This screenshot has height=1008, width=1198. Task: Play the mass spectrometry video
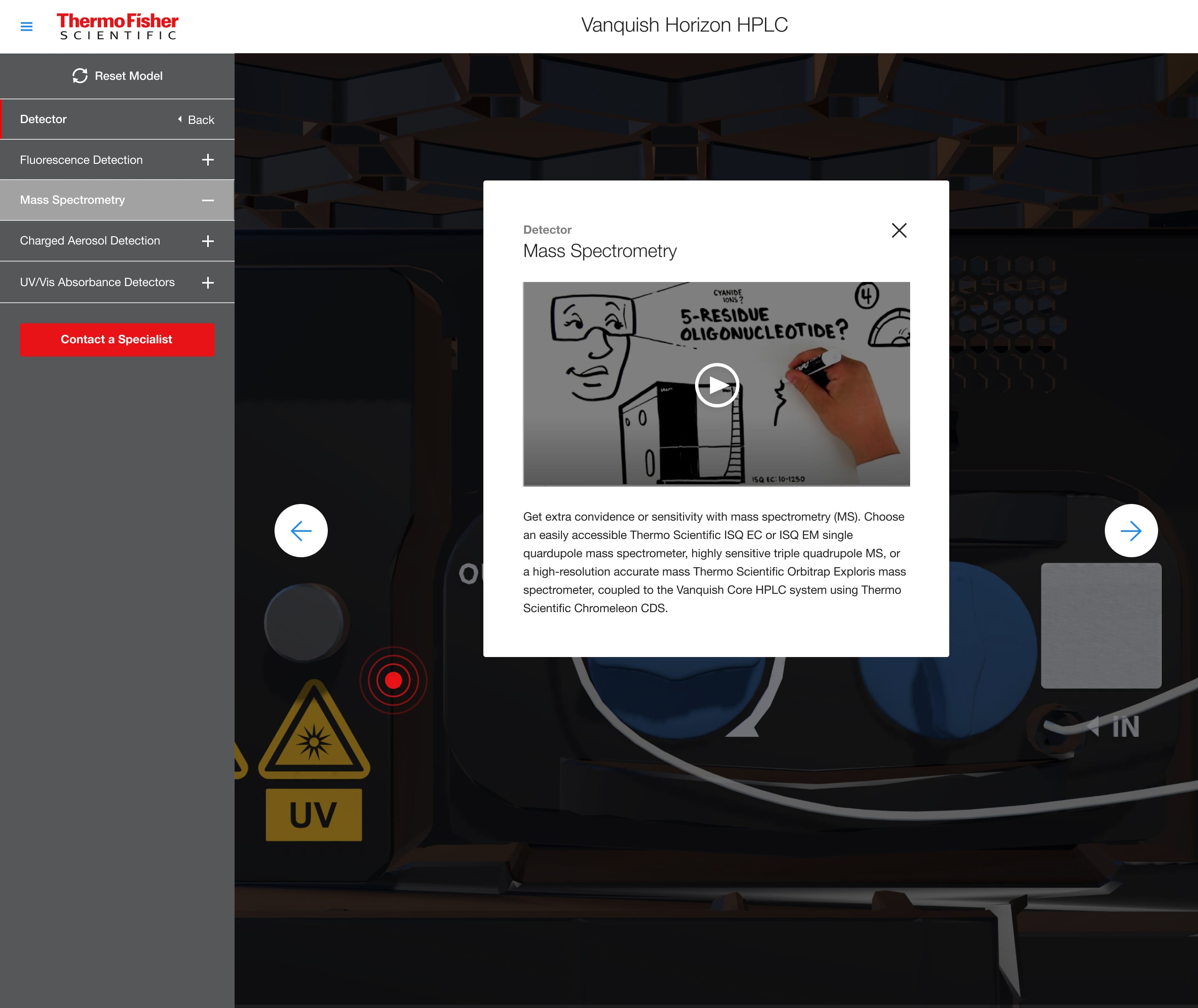click(x=717, y=385)
